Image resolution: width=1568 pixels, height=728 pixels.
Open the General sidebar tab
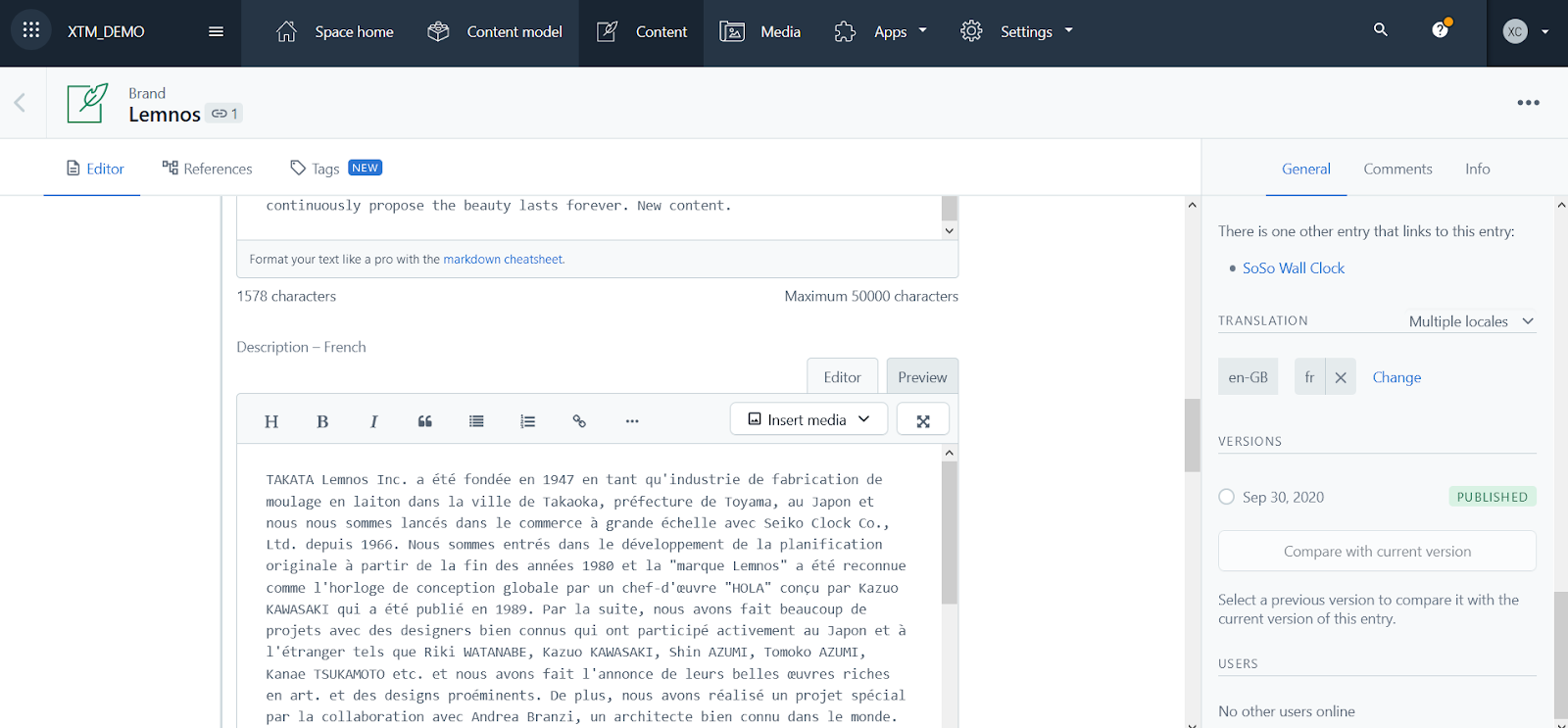click(x=1306, y=169)
